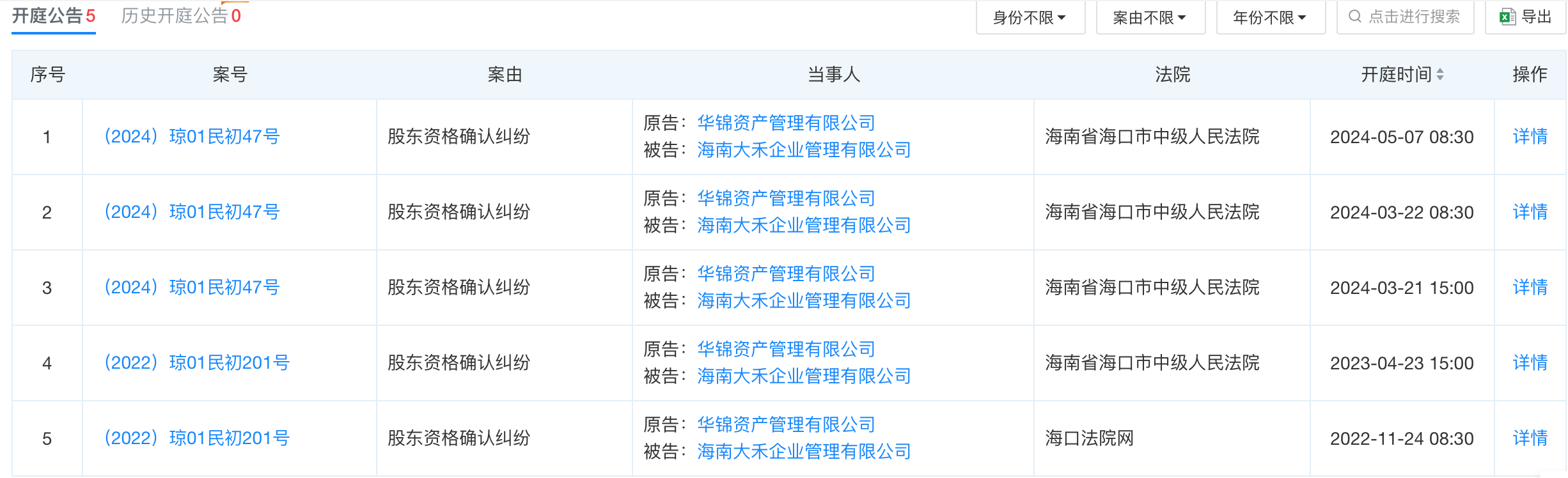The image size is (1568, 478).
Task: View 详情 of the 2024-03-22 hearing
Action: [1530, 212]
